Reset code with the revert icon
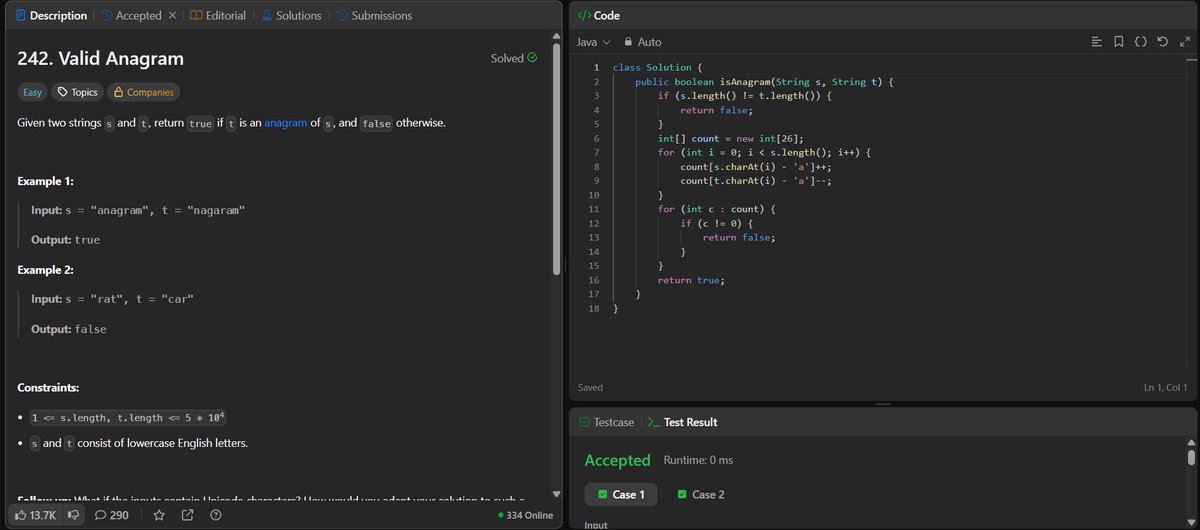Image resolution: width=1200 pixels, height=530 pixels. click(1161, 42)
